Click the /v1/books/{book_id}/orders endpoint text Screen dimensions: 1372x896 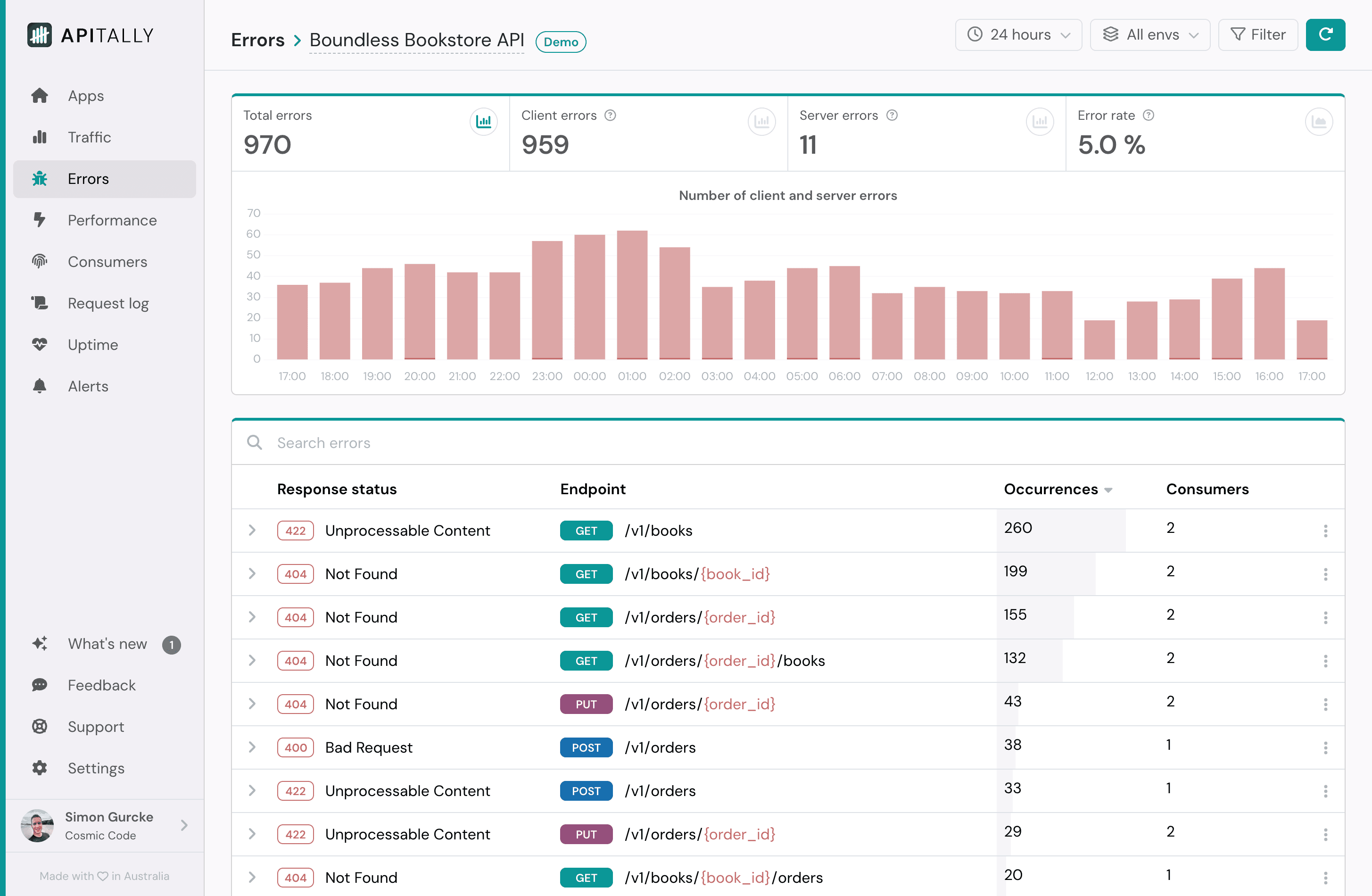click(723, 878)
